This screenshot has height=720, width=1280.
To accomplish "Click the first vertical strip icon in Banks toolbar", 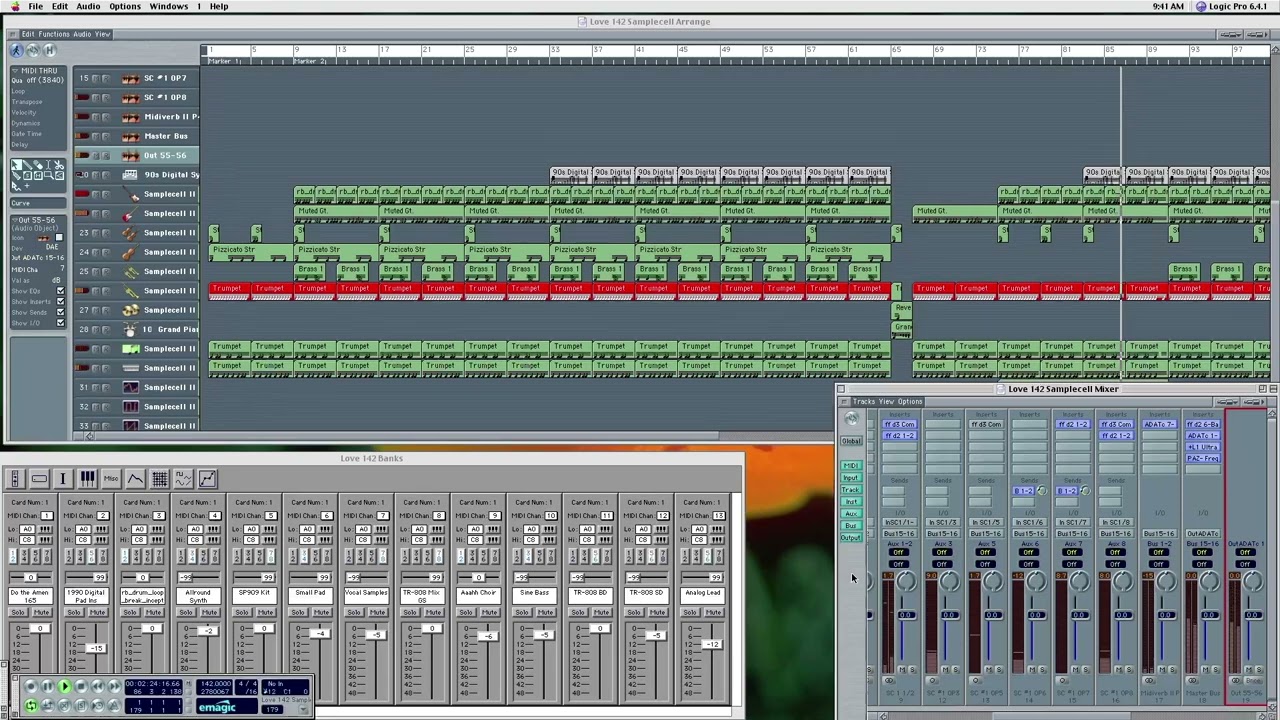I will tap(15, 478).
